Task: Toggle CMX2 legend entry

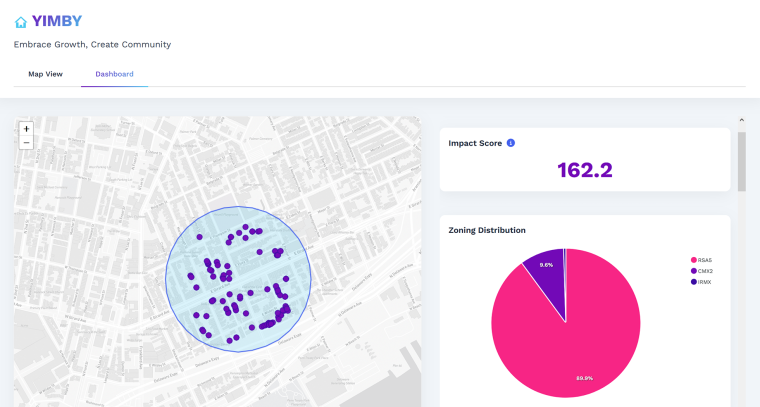Action: click(702, 271)
